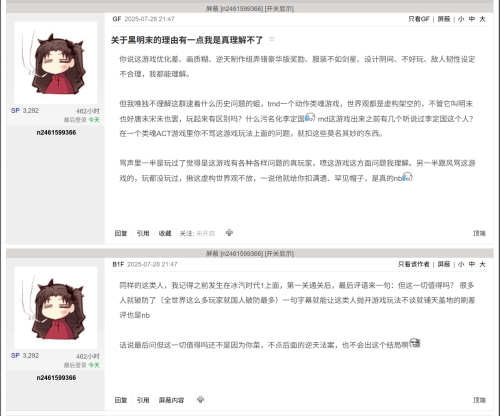Toggle 开关显示 in the second blocked banner
This screenshot has width=500, height=416.
click(x=279, y=254)
